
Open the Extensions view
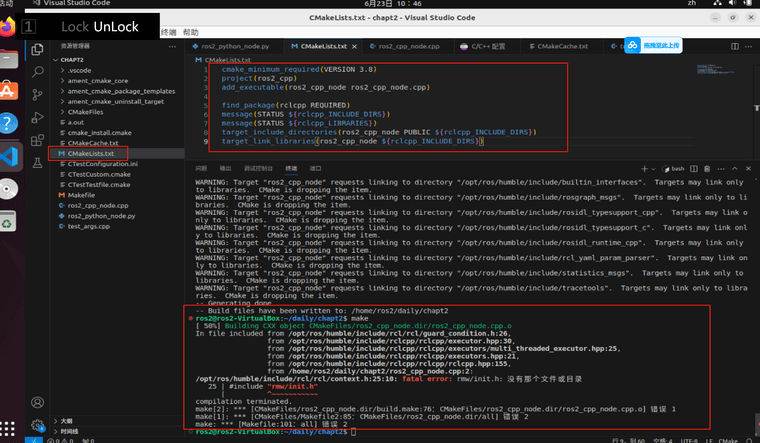37,140
